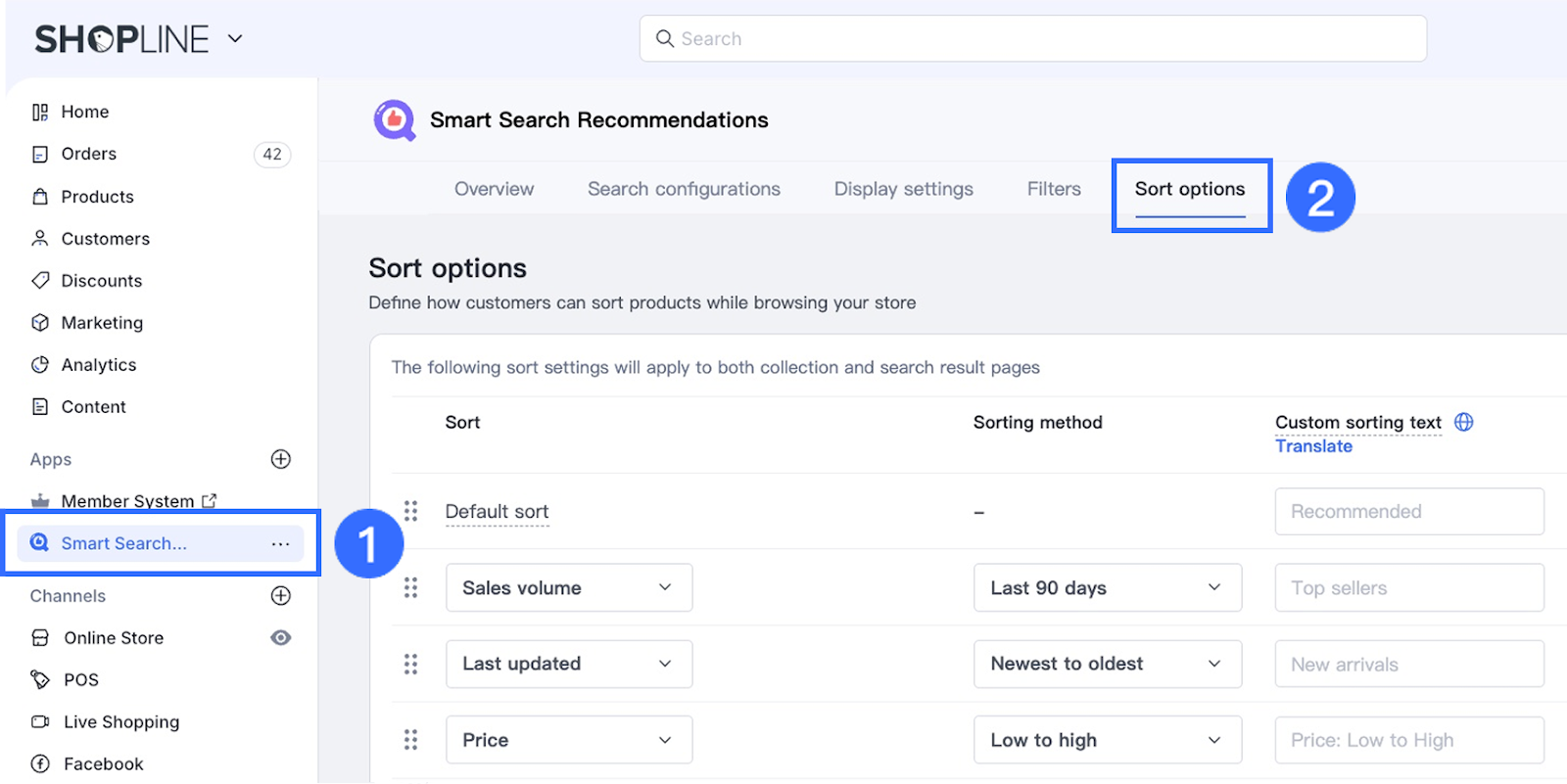Click the Top sellers custom text field
The image size is (1567, 784).
tap(1408, 588)
